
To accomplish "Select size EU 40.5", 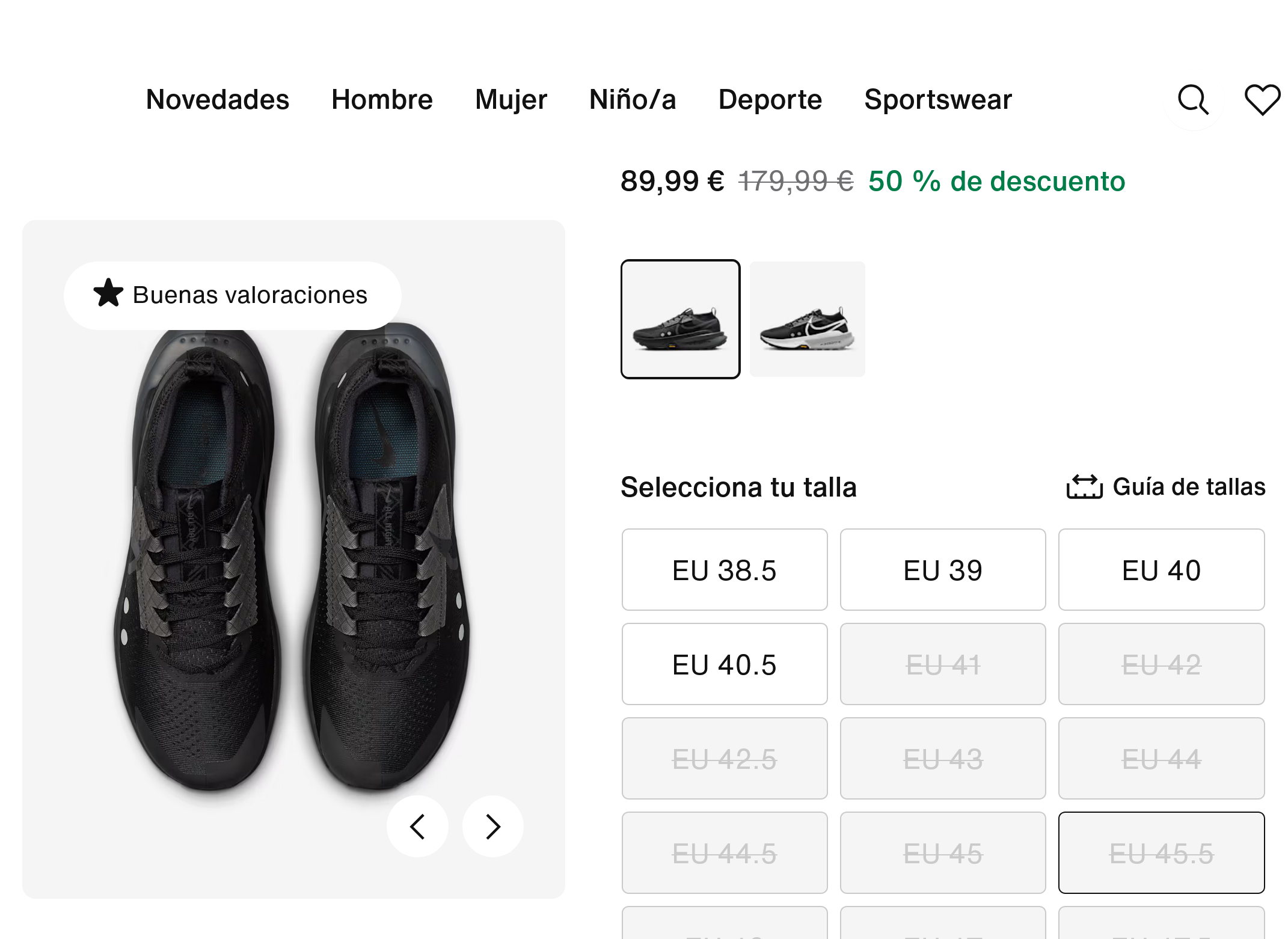I will (x=725, y=664).
